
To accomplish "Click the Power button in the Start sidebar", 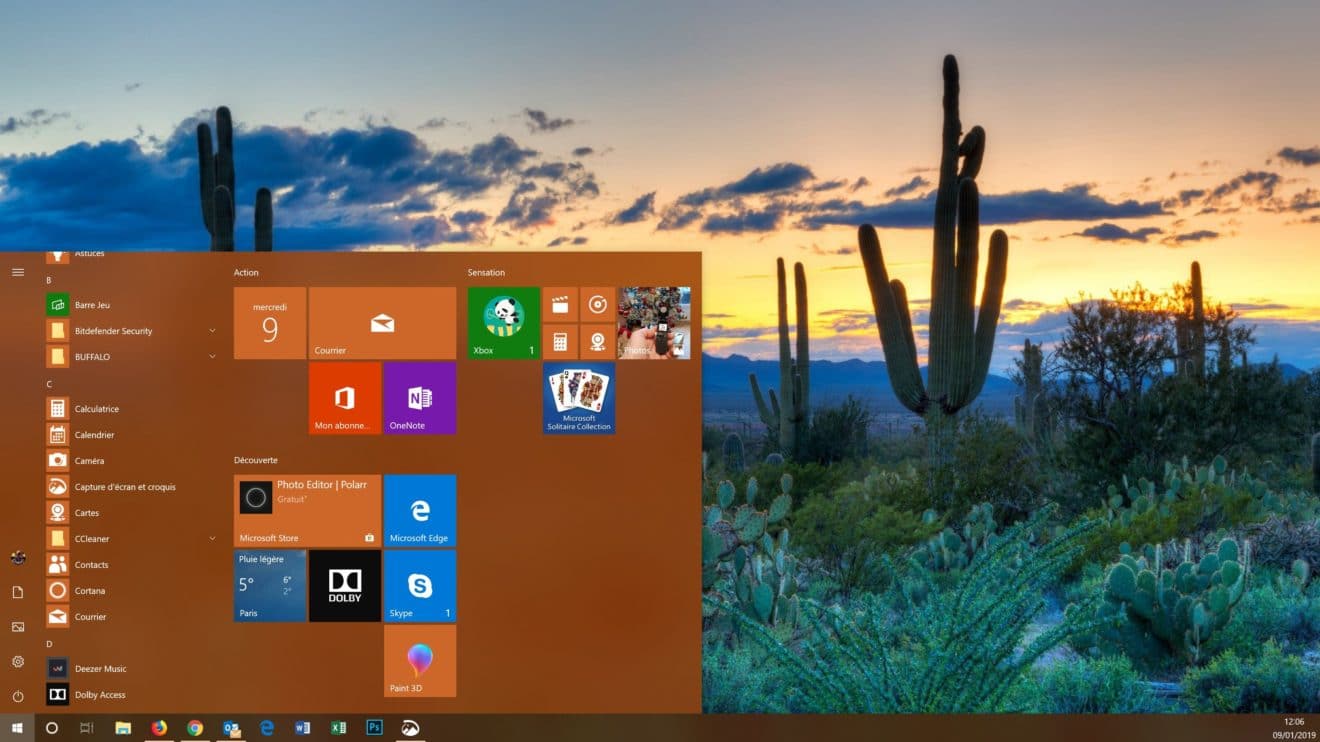I will coord(18,696).
